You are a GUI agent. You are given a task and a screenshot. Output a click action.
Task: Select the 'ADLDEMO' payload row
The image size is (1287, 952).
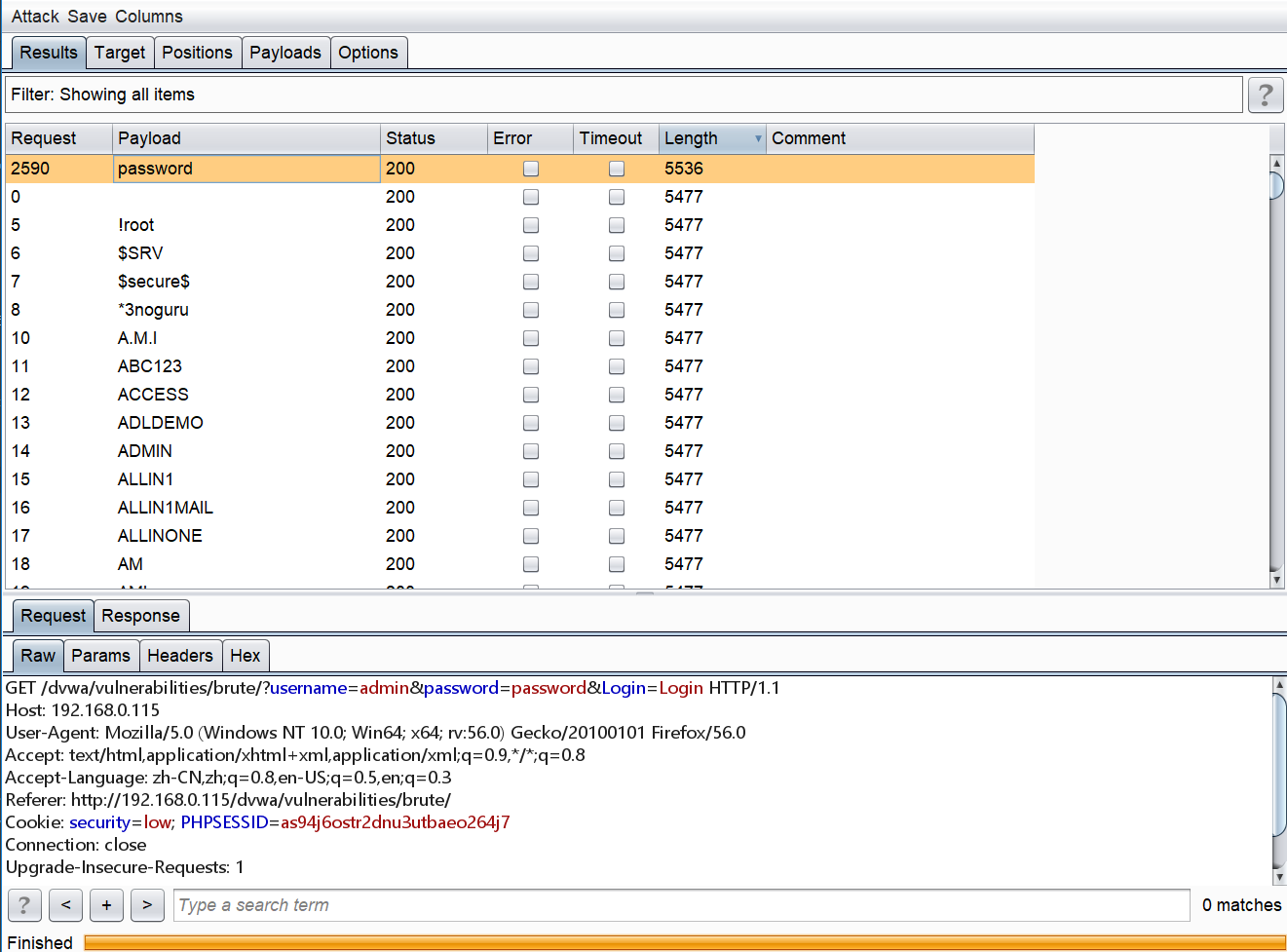tap(519, 423)
